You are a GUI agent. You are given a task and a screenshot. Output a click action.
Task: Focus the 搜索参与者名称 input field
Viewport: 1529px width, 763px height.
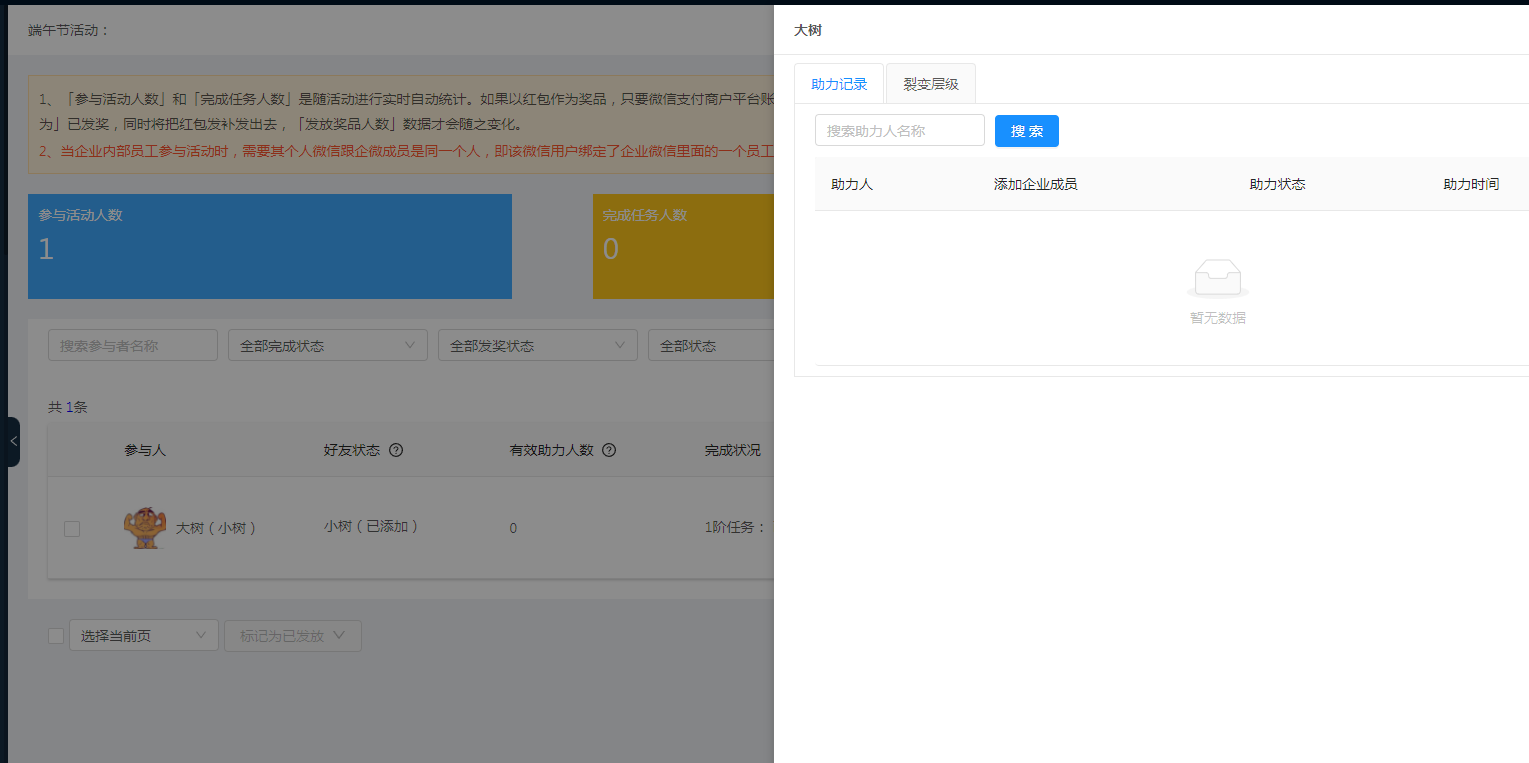tap(133, 345)
